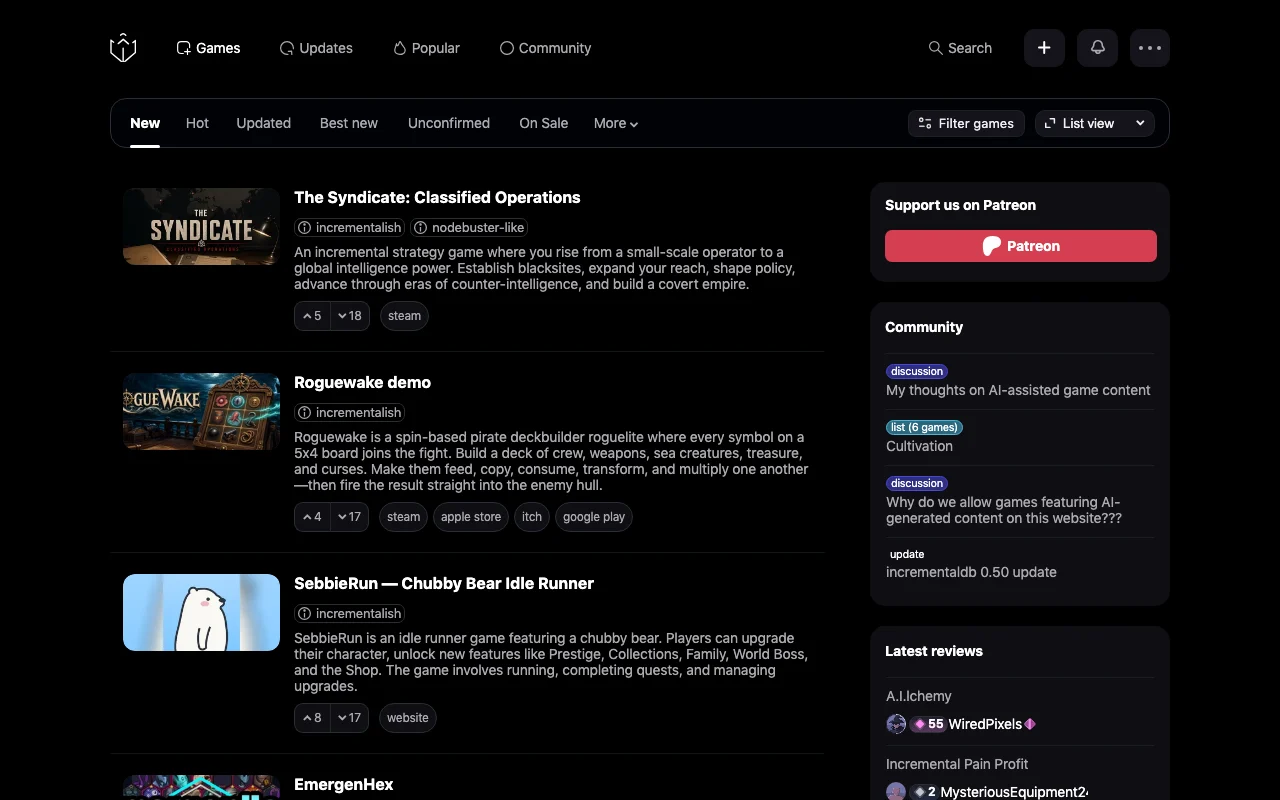This screenshot has height=800, width=1280.
Task: Click the nodebuster-like tag
Action: click(x=469, y=228)
